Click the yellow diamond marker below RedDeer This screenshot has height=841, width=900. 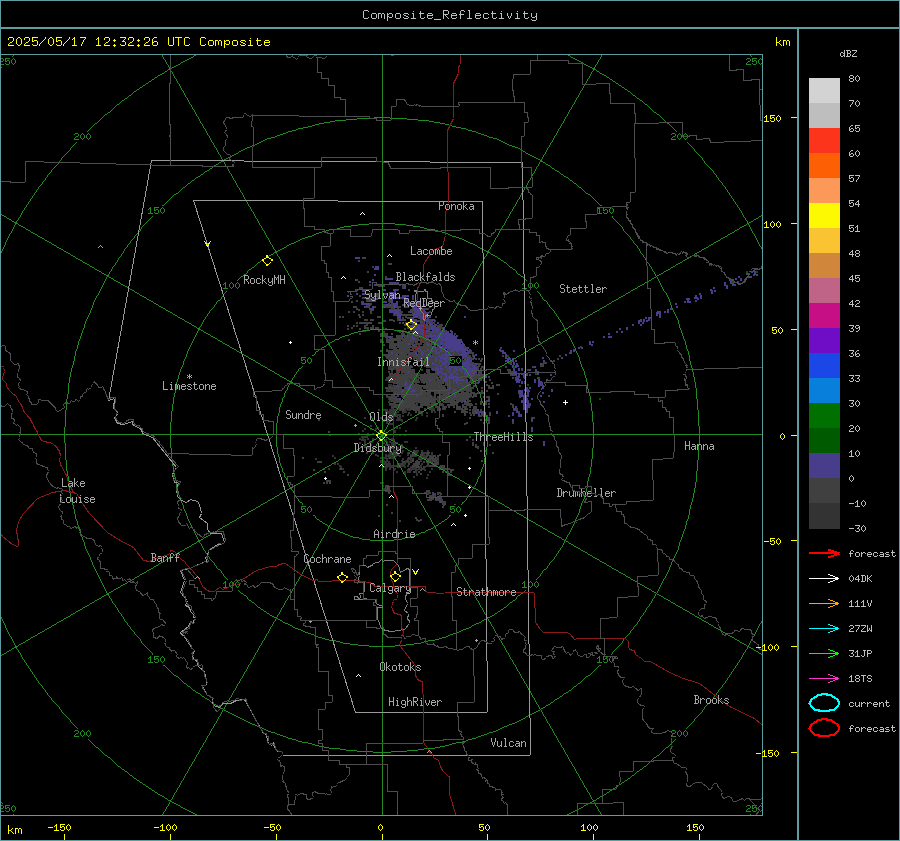point(412,325)
